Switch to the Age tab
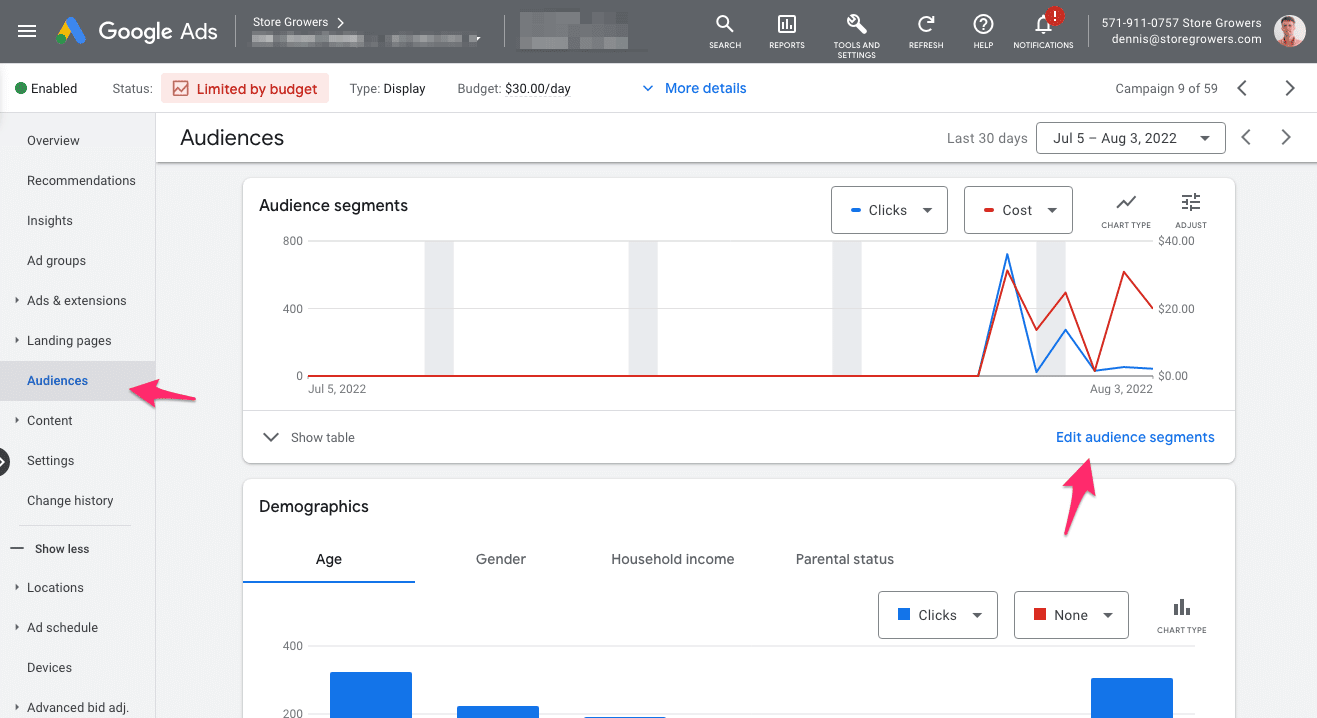 329,559
